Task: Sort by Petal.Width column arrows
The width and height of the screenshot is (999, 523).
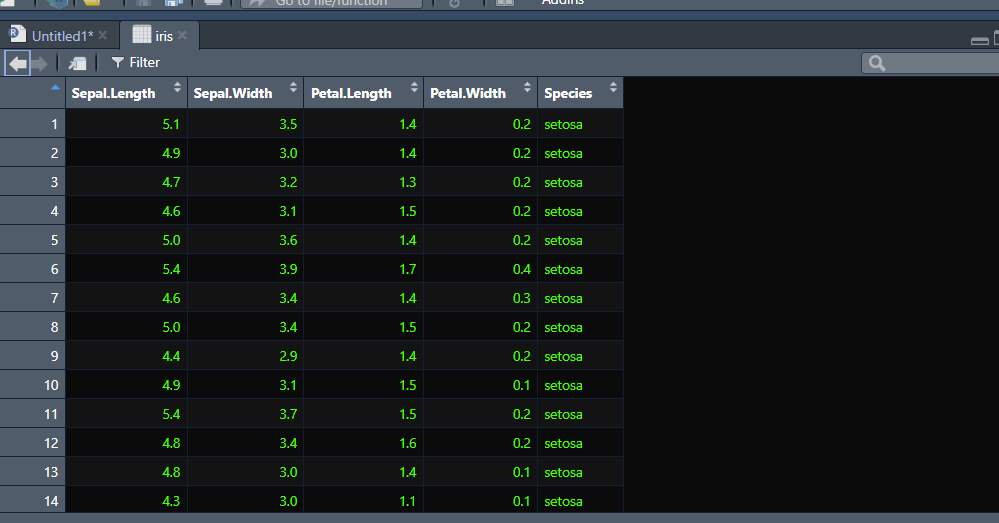Action: point(527,88)
